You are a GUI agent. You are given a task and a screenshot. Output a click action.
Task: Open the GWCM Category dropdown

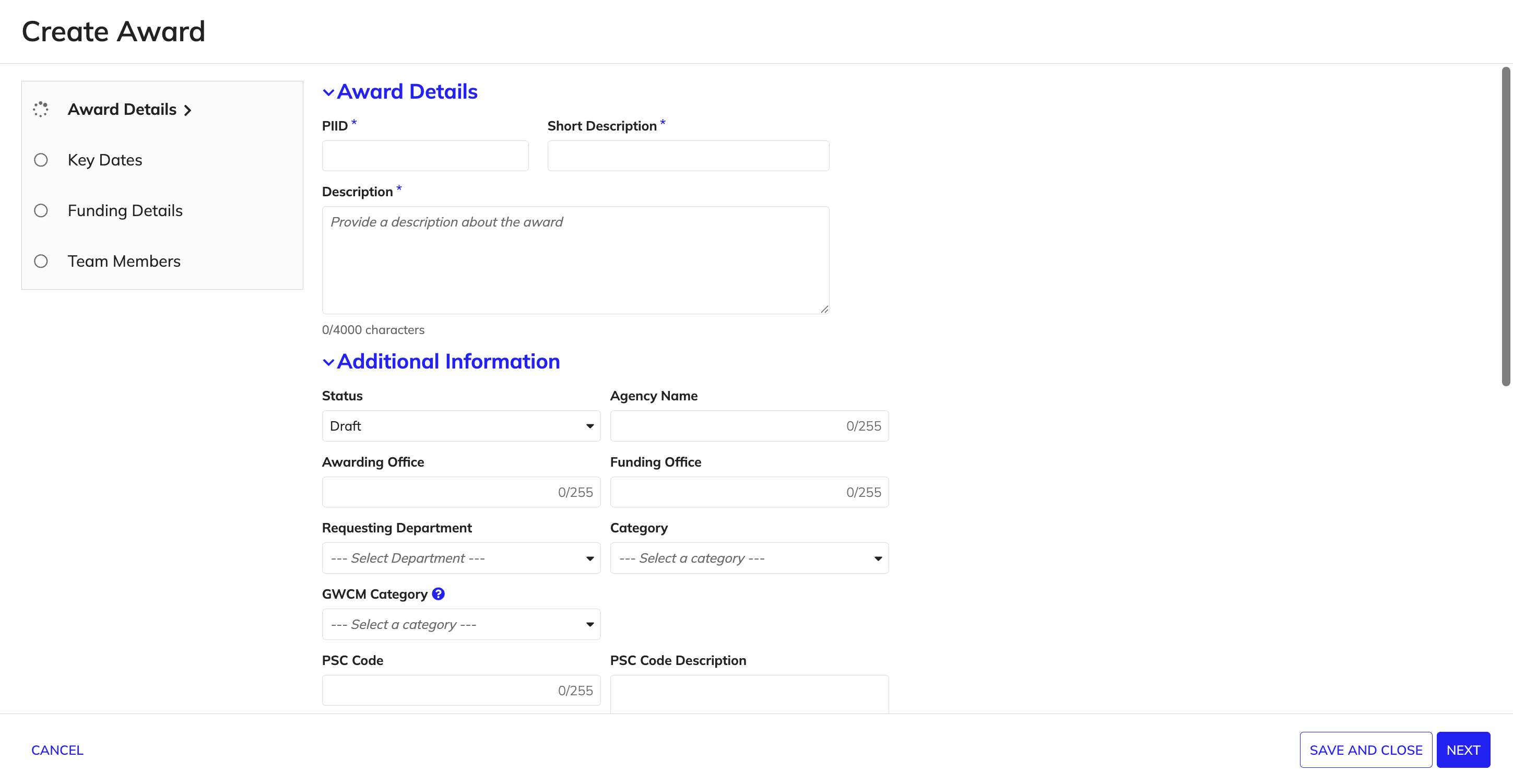(461, 624)
